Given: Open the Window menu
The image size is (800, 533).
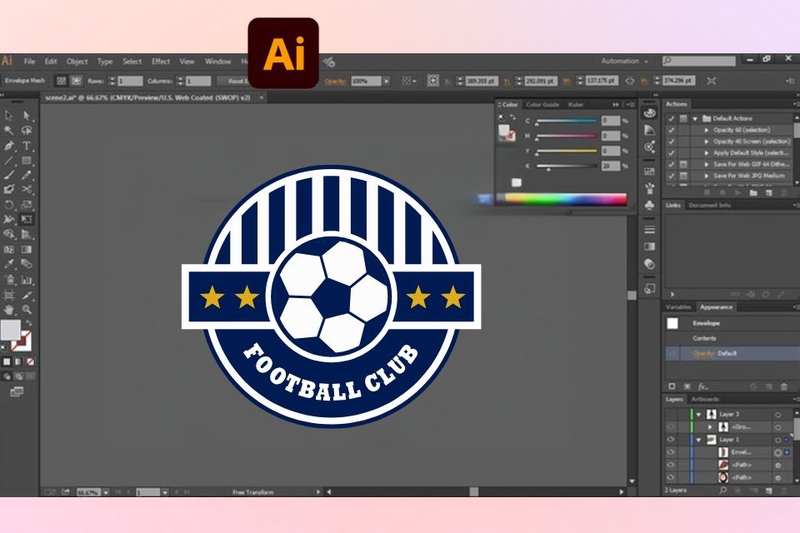Looking at the screenshot, I should 218,62.
